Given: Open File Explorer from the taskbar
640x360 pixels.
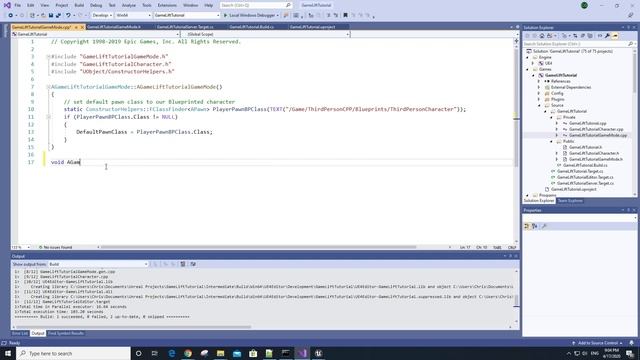Looking at the screenshot, I should [220, 353].
